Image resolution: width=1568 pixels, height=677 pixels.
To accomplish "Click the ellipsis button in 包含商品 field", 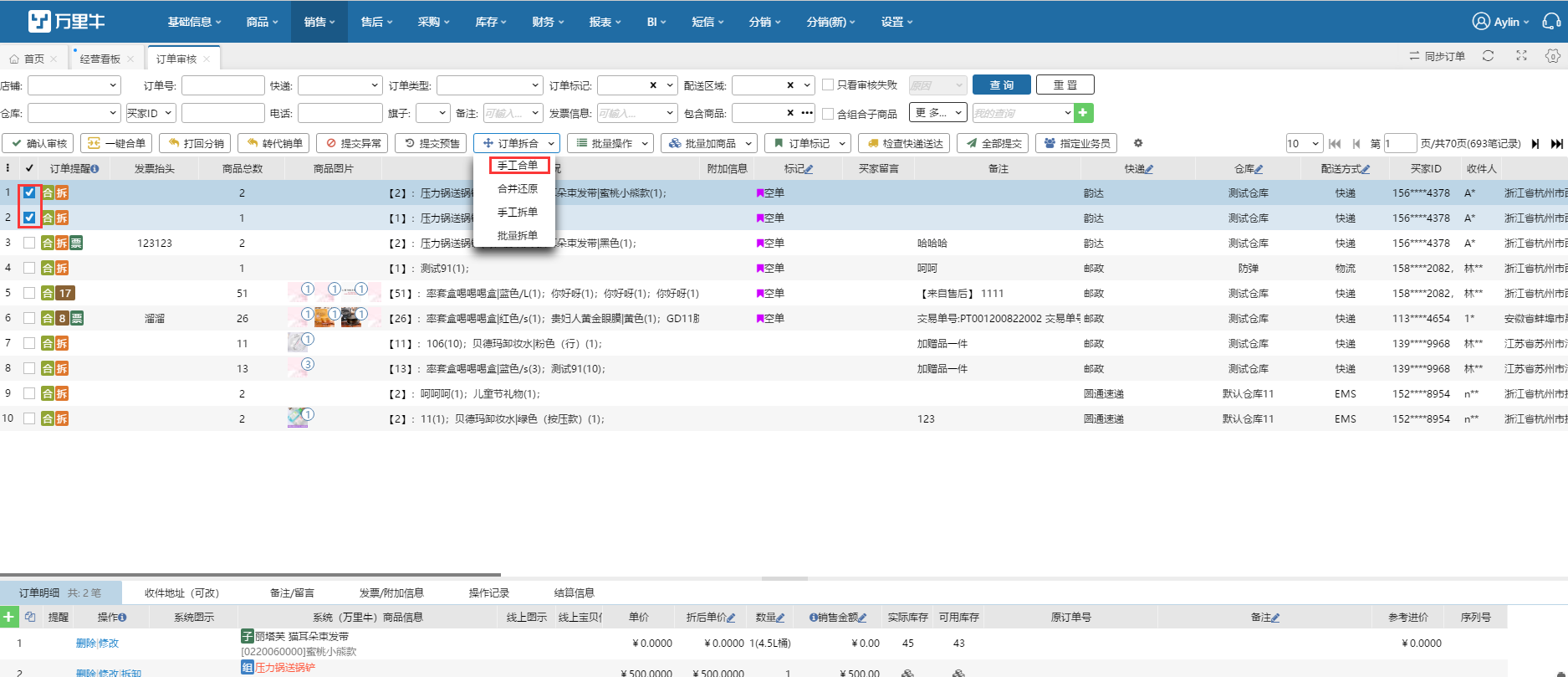I will pos(806,112).
